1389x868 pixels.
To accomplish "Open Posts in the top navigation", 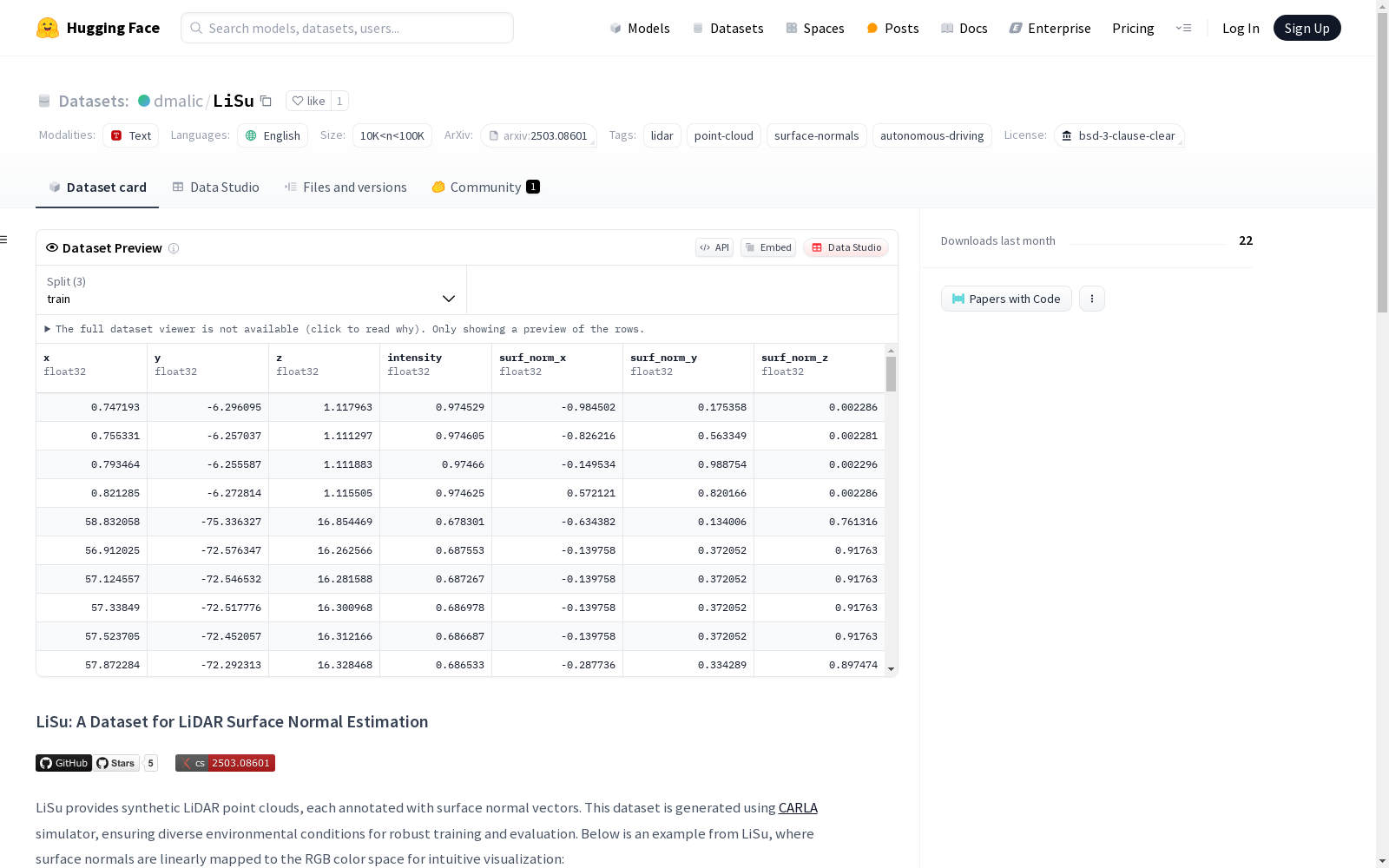I will [x=892, y=28].
